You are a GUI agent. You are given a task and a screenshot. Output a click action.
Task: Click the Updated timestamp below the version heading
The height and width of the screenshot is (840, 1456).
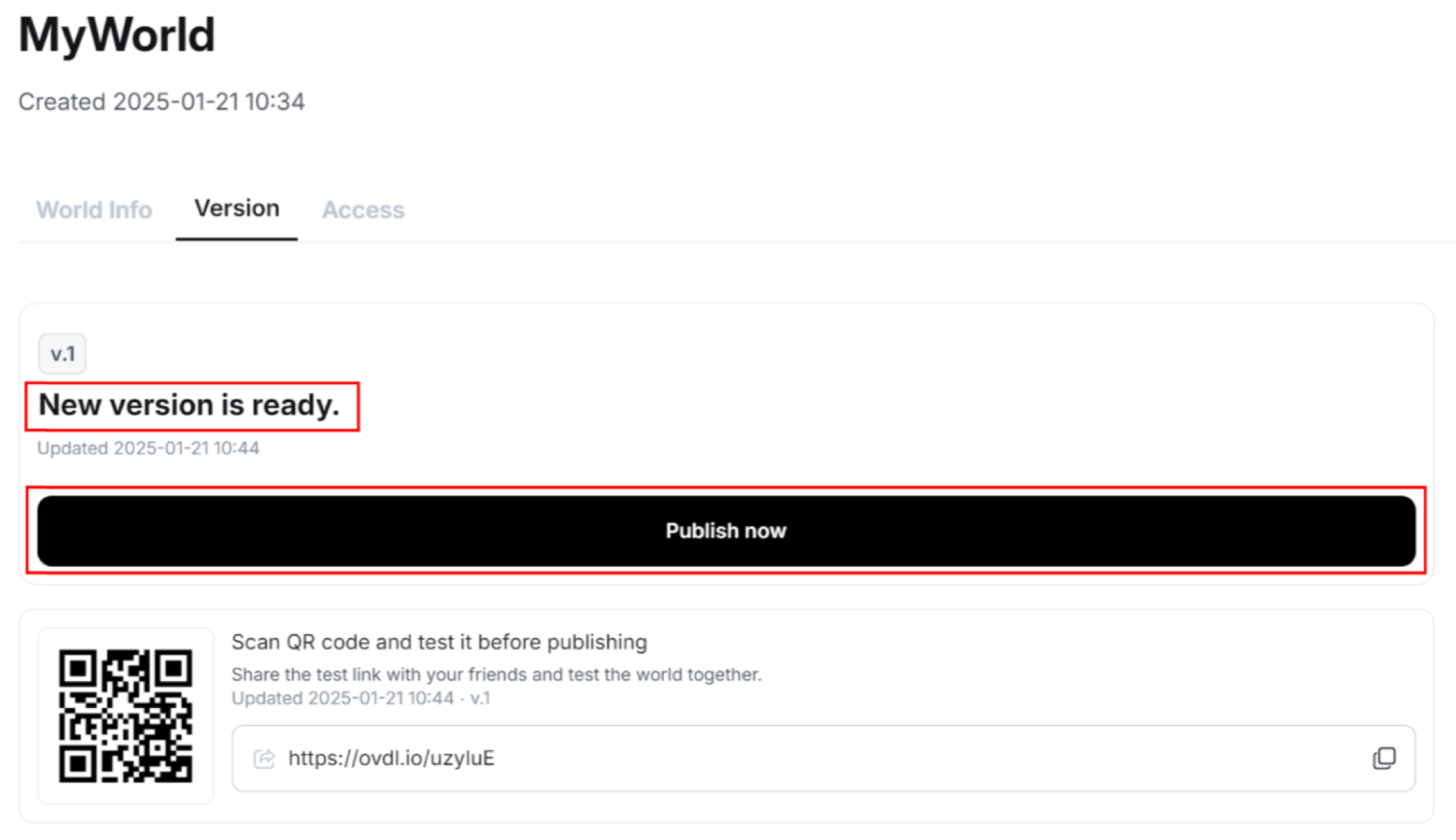[148, 448]
